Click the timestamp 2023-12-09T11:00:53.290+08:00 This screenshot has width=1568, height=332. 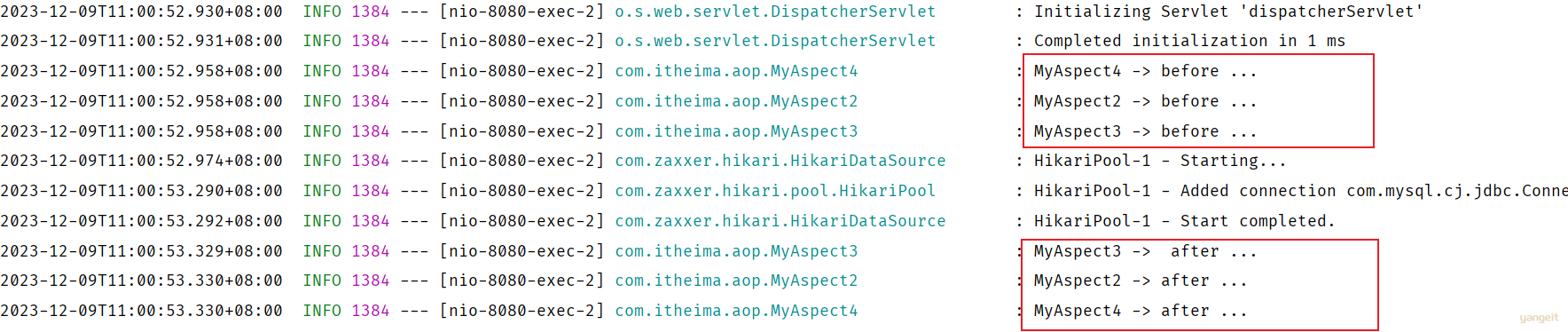[x=142, y=191]
